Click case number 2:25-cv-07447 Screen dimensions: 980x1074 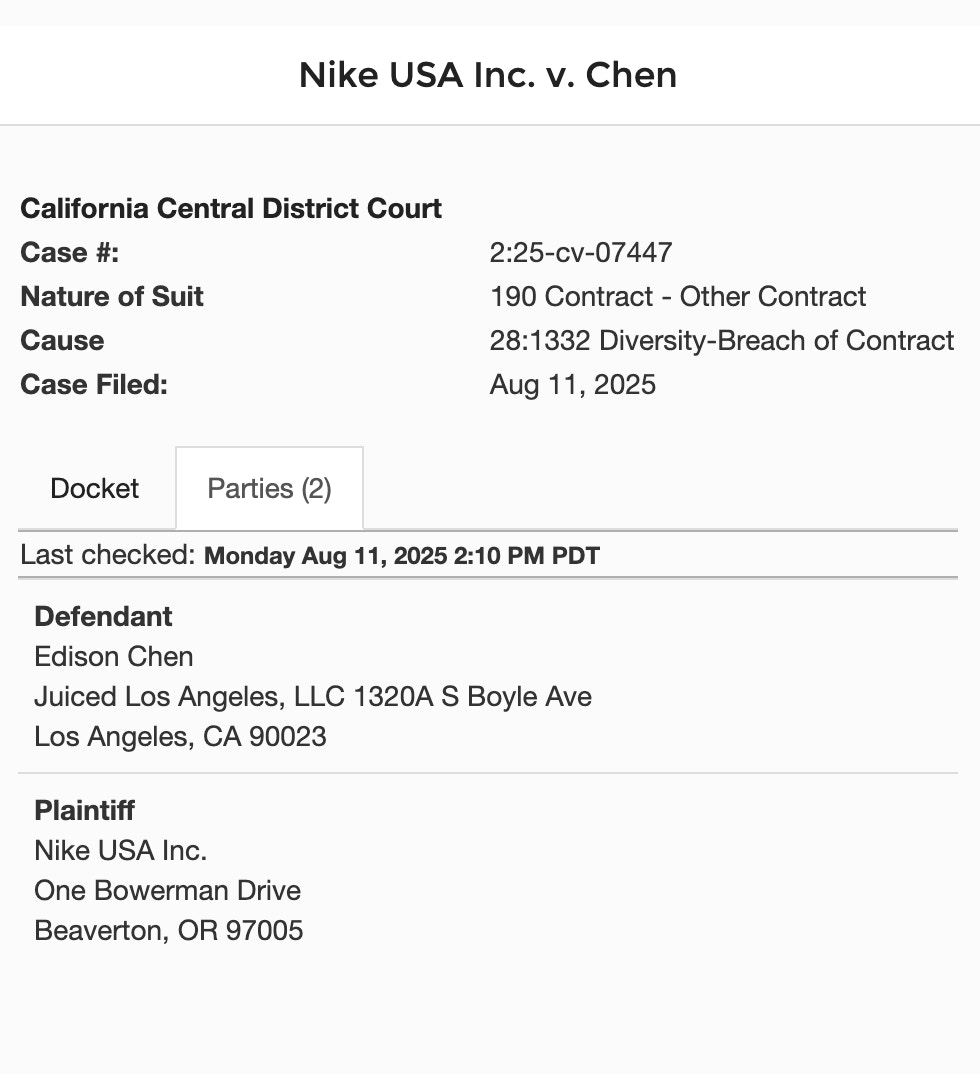pyautogui.click(x=581, y=253)
